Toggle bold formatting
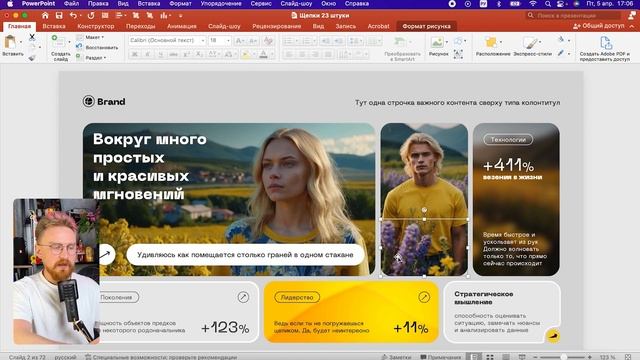640x360 pixels. click(135, 54)
